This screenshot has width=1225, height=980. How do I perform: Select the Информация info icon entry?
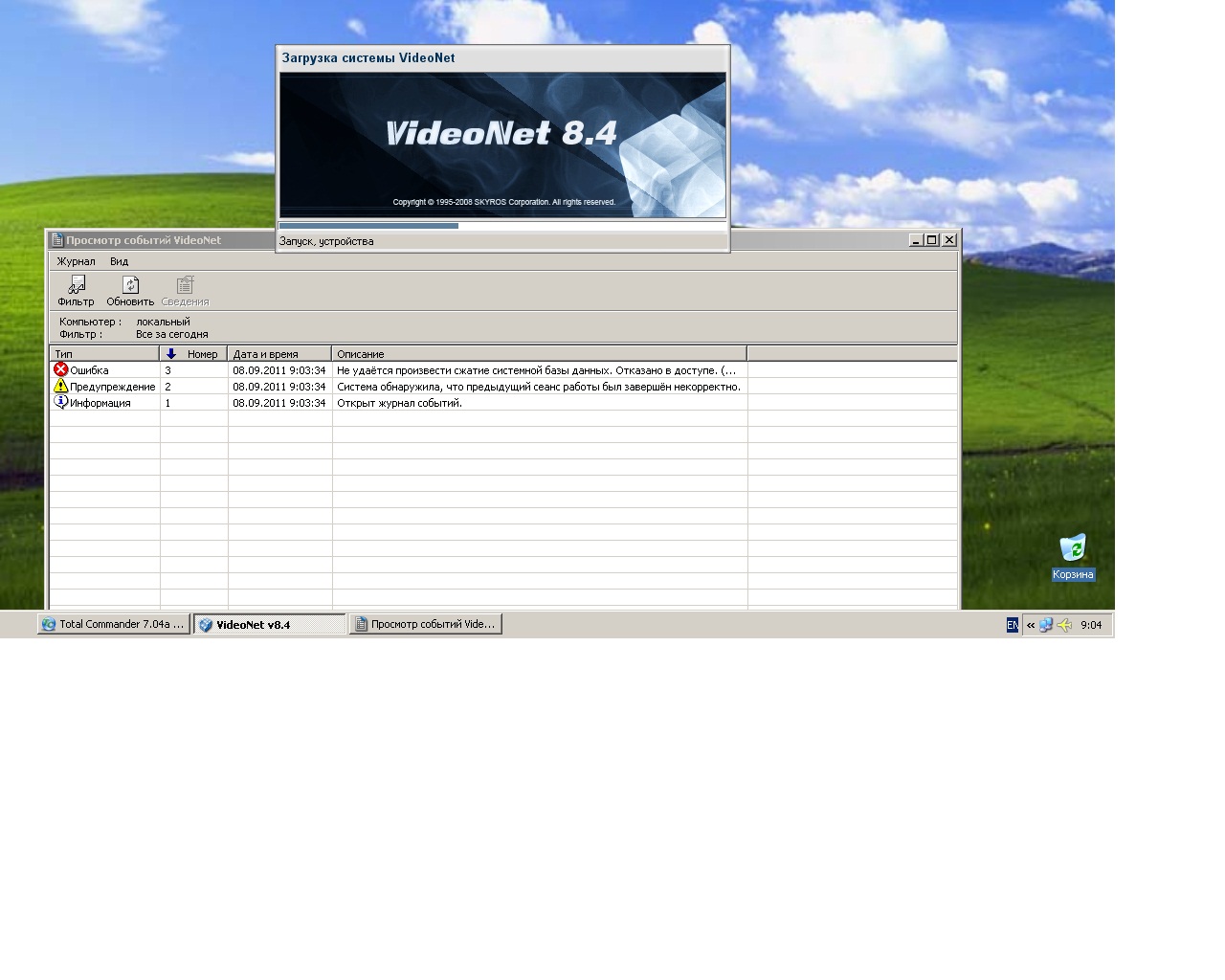(61, 402)
